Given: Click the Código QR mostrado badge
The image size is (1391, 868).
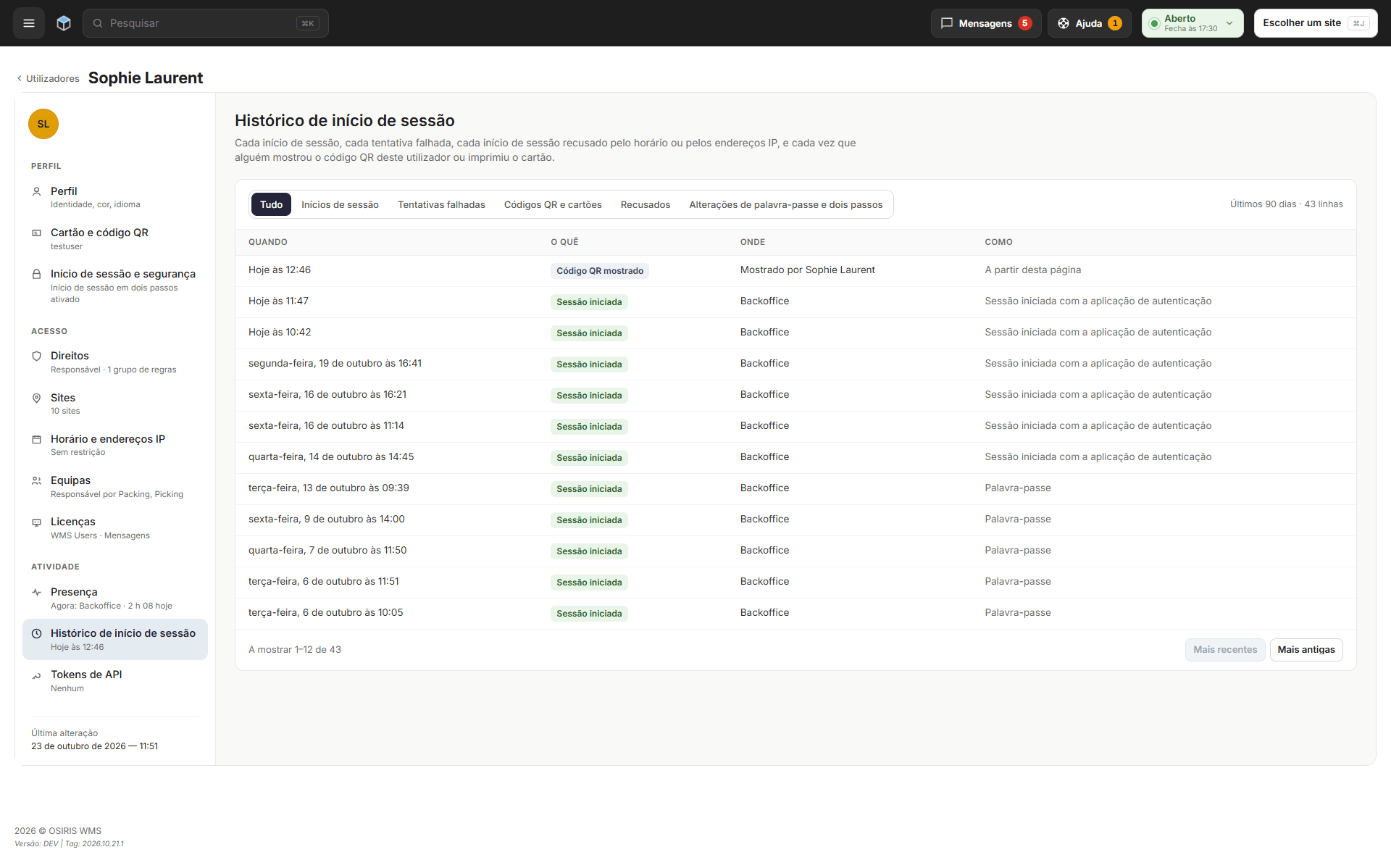Looking at the screenshot, I should 599,271.
